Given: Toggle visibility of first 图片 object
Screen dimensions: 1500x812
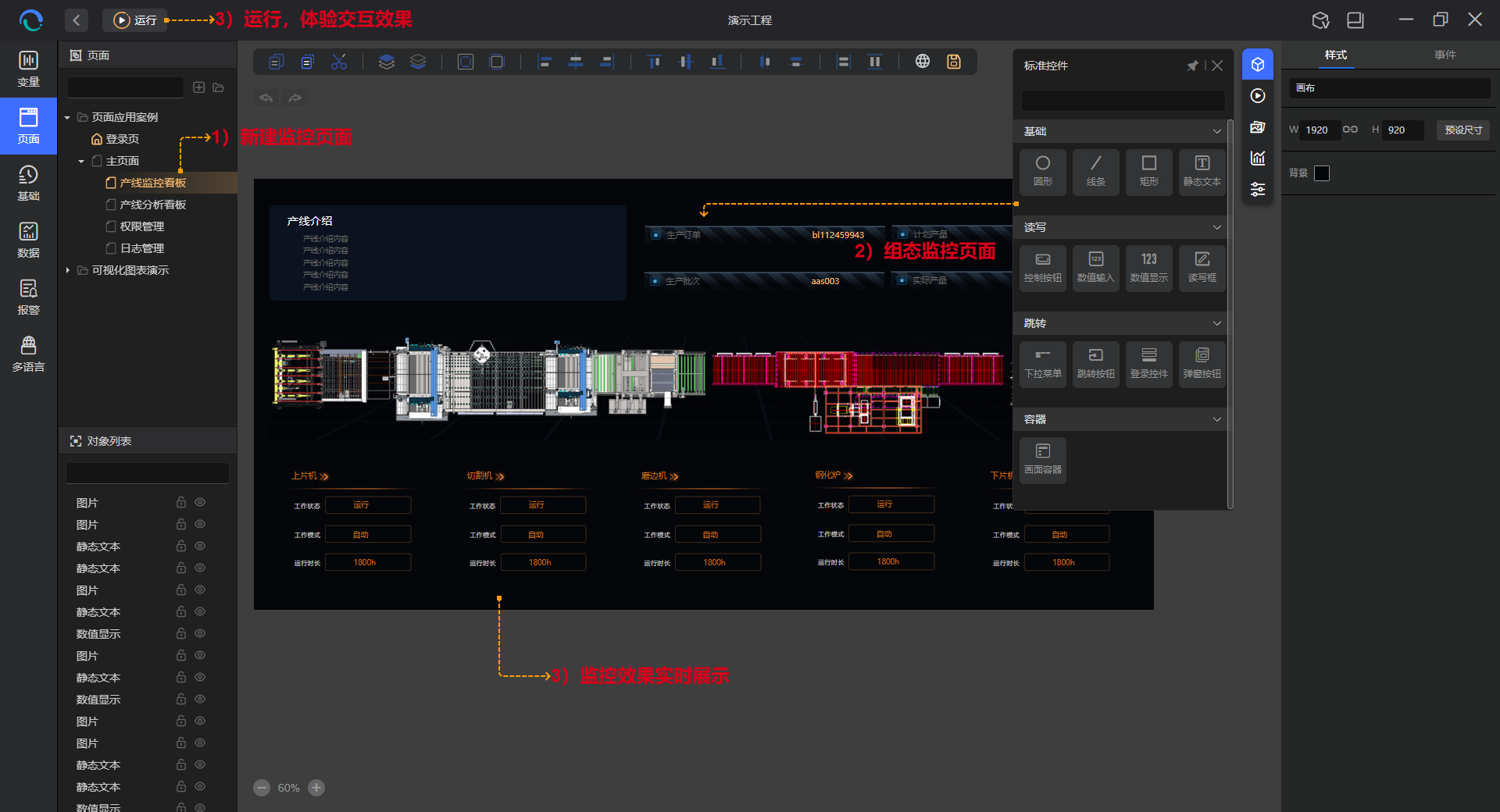Looking at the screenshot, I should (x=200, y=502).
